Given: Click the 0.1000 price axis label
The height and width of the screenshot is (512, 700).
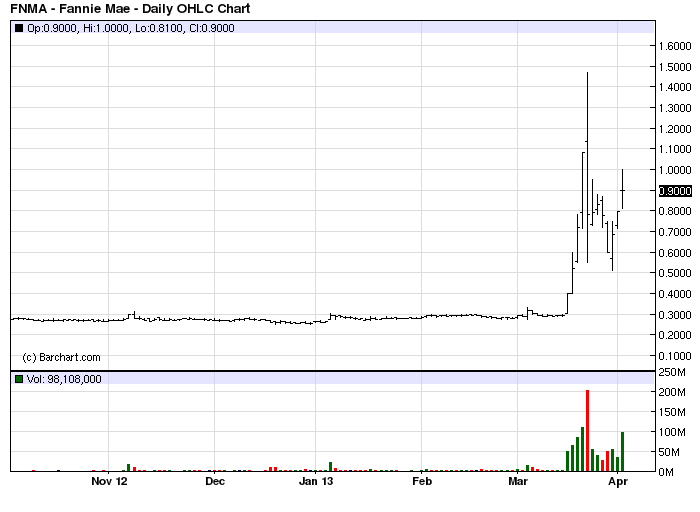Looking at the screenshot, I should click(675, 356).
